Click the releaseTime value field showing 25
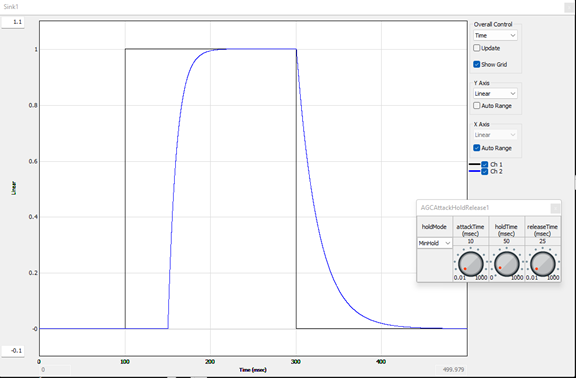The width and height of the screenshot is (576, 378). pyautogui.click(x=543, y=241)
